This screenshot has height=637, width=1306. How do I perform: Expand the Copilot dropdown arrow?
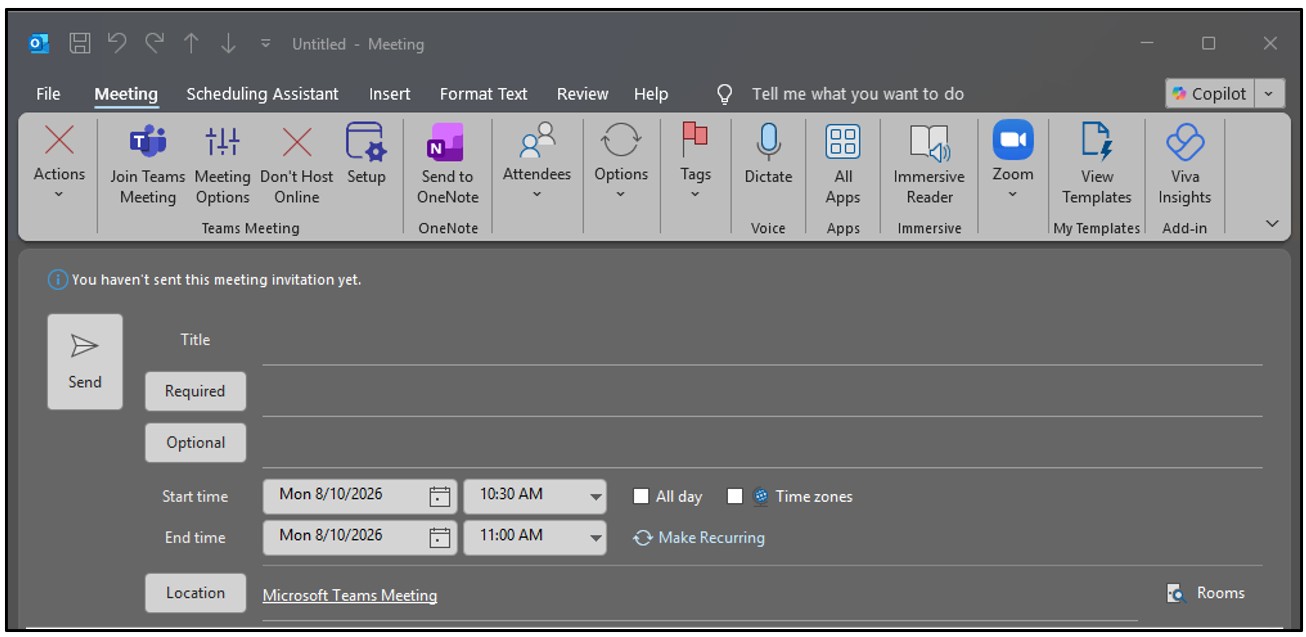click(1269, 94)
